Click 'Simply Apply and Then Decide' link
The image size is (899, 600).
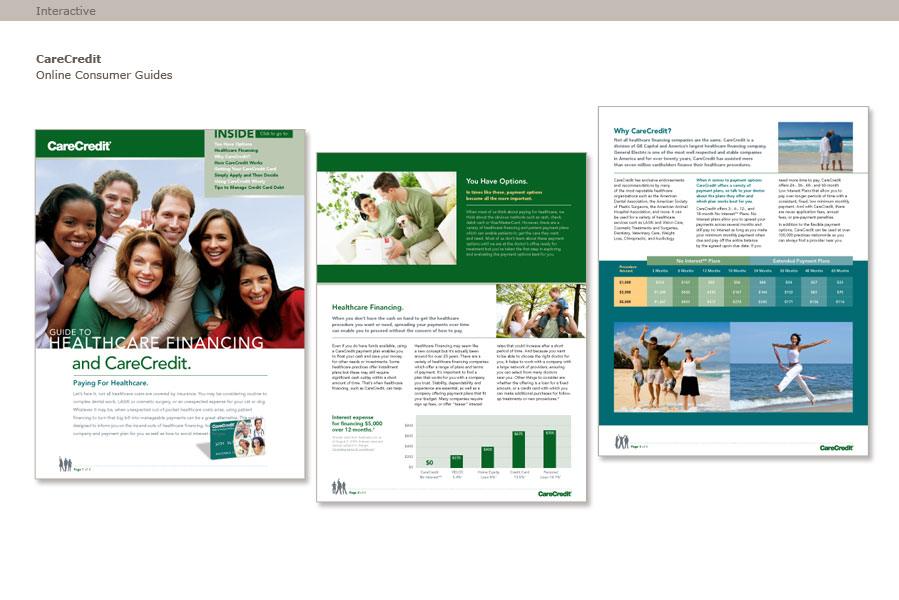click(x=247, y=173)
